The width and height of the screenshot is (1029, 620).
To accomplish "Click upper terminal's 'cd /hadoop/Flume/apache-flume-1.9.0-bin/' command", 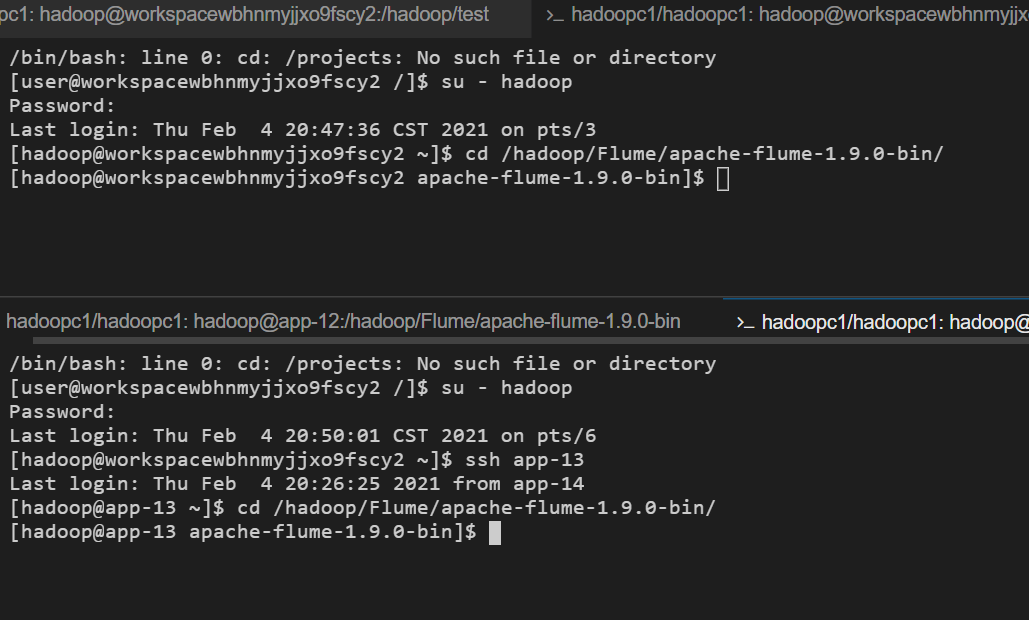I will pos(704,154).
